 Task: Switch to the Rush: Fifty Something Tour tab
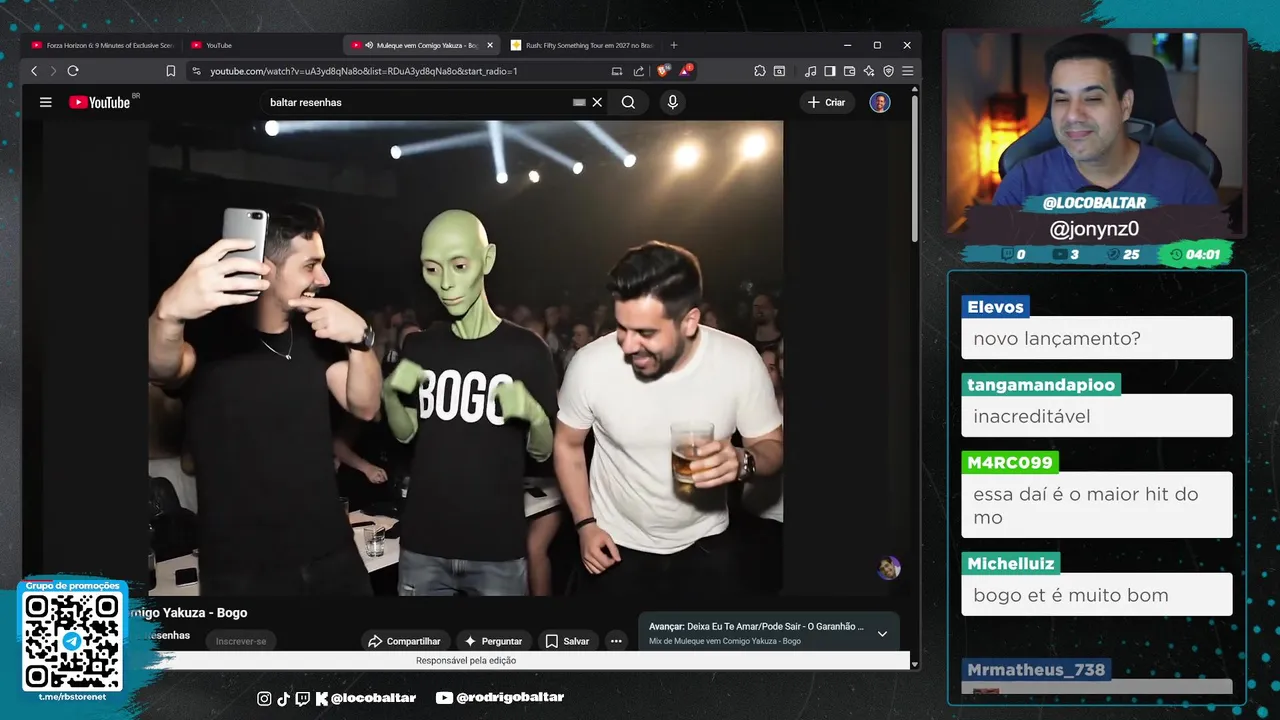tap(580, 45)
